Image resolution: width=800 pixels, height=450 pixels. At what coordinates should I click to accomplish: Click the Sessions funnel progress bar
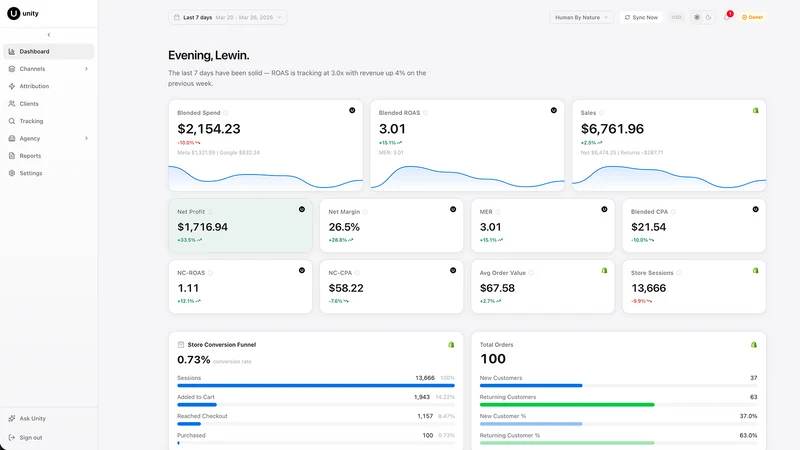316,386
